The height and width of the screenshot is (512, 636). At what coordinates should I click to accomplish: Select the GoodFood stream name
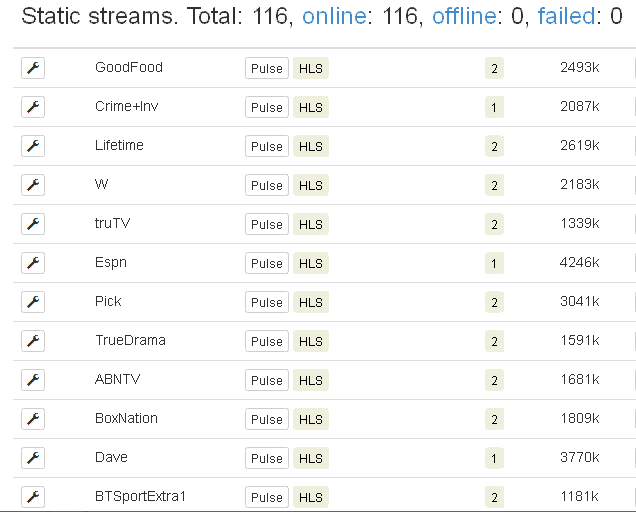(129, 67)
